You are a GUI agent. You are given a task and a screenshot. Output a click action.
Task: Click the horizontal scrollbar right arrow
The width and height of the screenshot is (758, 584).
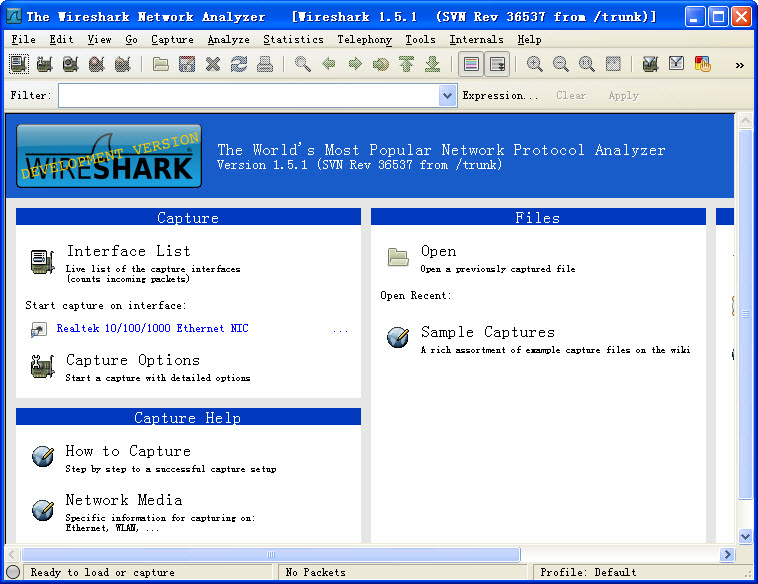coord(727,554)
